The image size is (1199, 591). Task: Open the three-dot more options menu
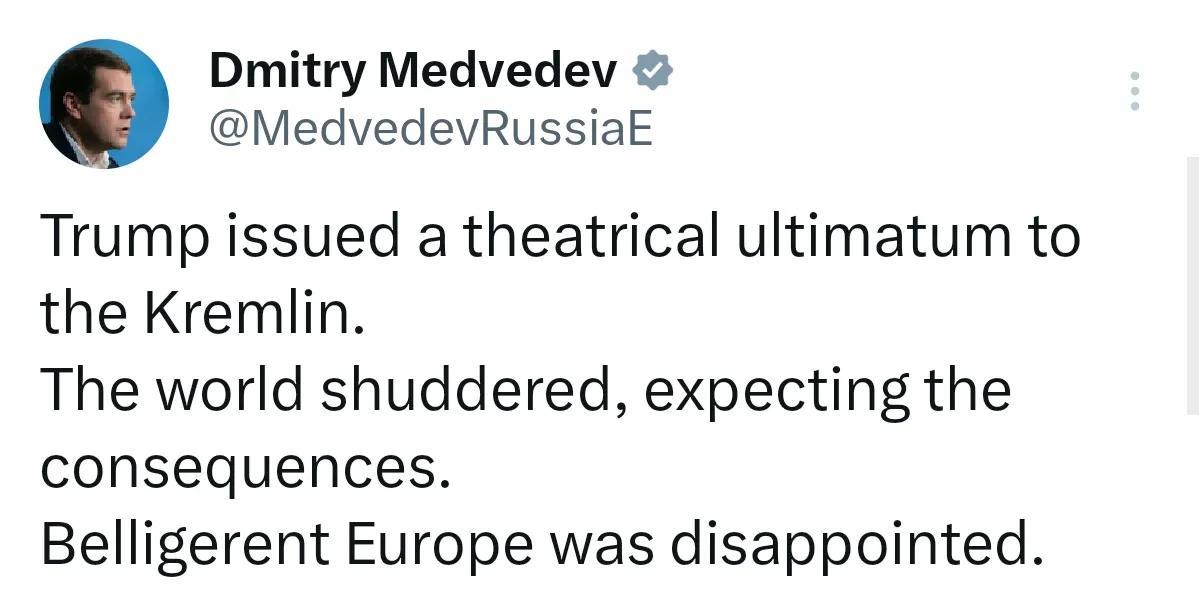tap(1134, 91)
